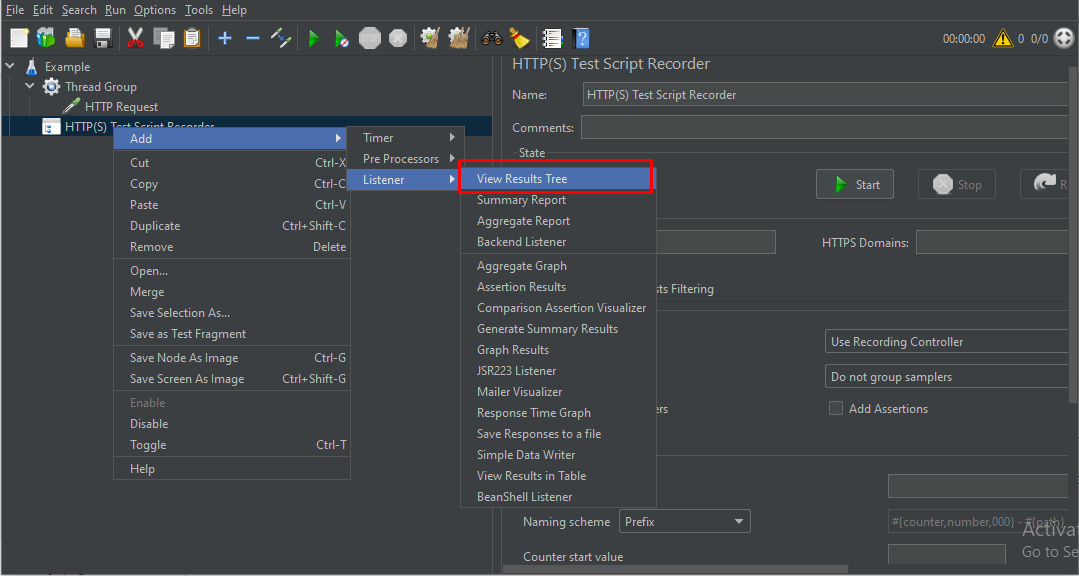Click the Counter start value field
This screenshot has height=576, width=1079.
tap(947, 555)
